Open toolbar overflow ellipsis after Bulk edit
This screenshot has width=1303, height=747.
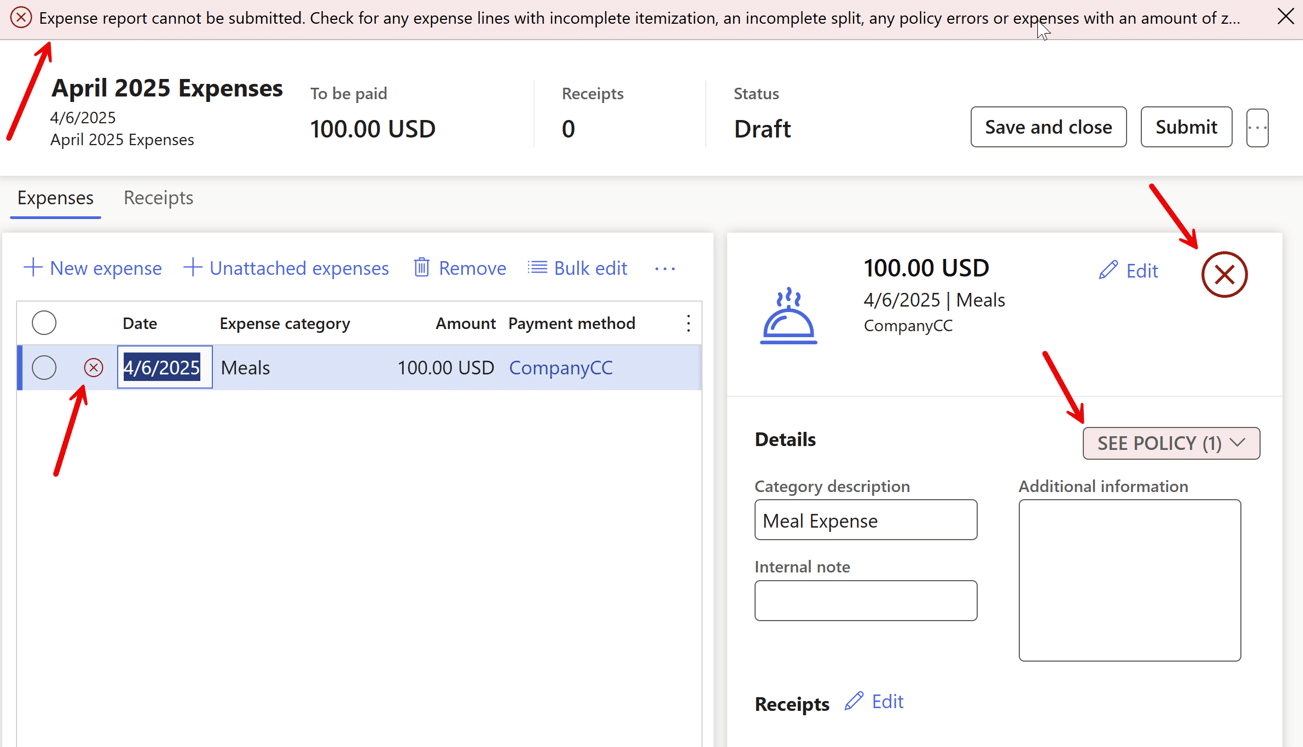point(665,269)
